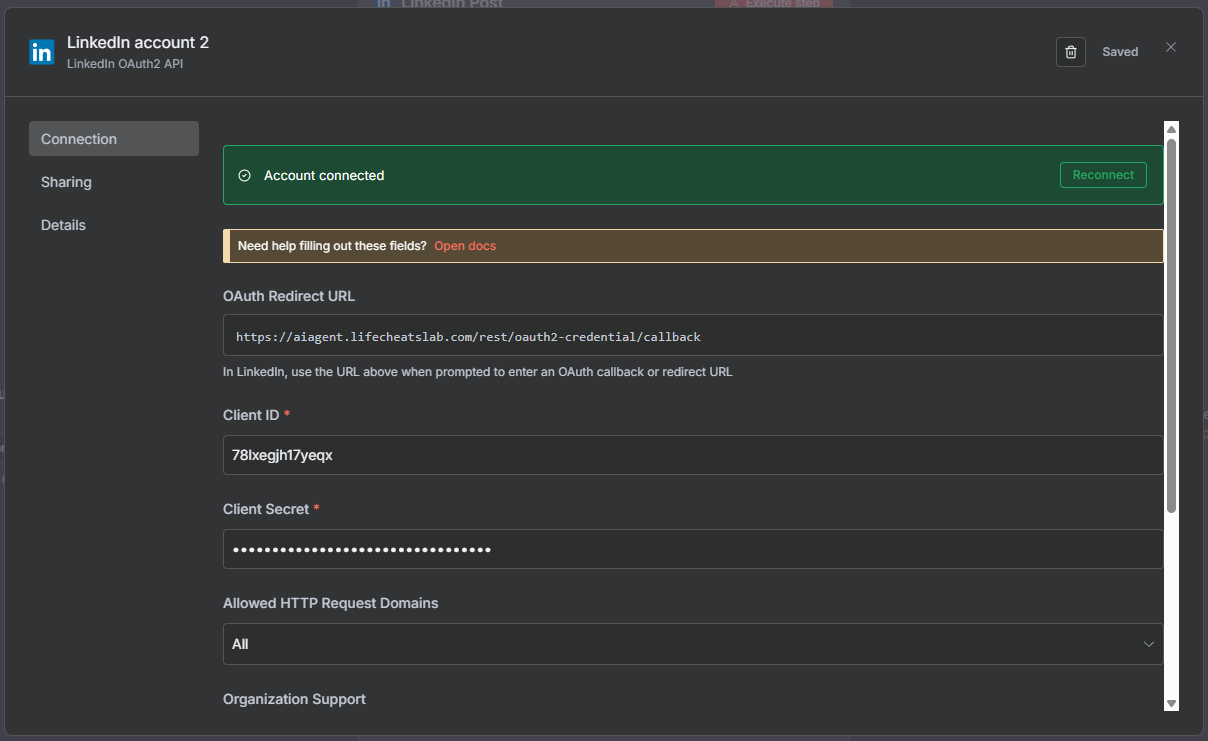
Task: Click the OAuth Redirect URL field
Action: [x=692, y=336]
